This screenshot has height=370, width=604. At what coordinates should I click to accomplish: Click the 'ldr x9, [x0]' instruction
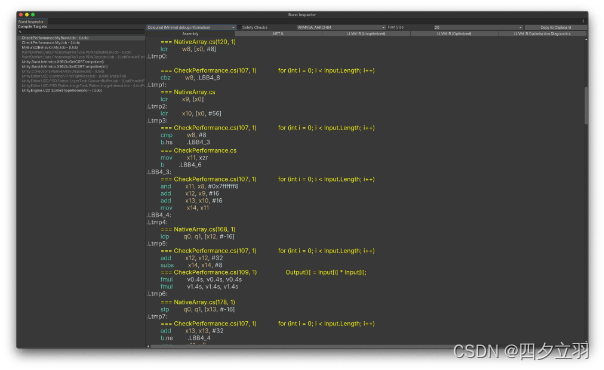point(182,99)
